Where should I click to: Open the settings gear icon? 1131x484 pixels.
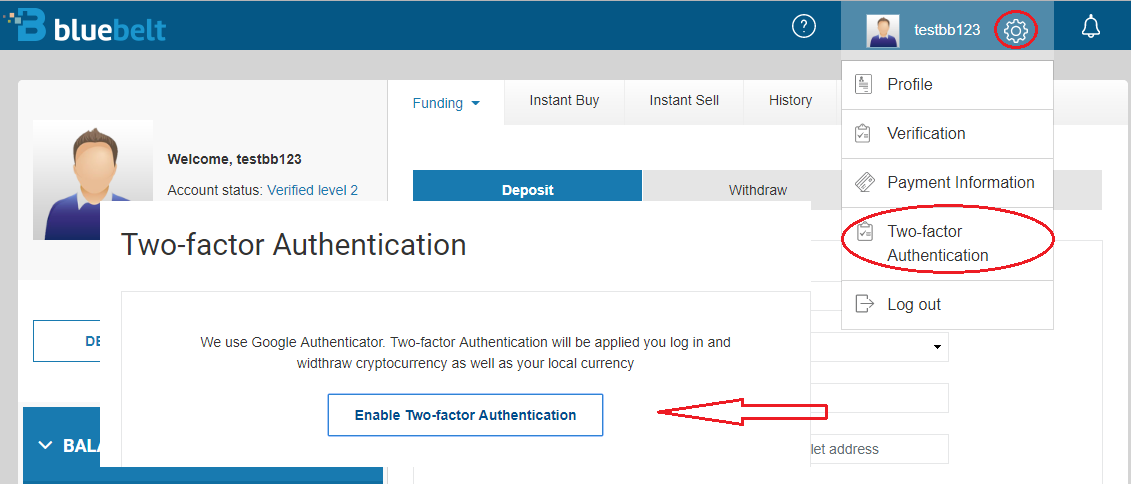coord(1016,30)
